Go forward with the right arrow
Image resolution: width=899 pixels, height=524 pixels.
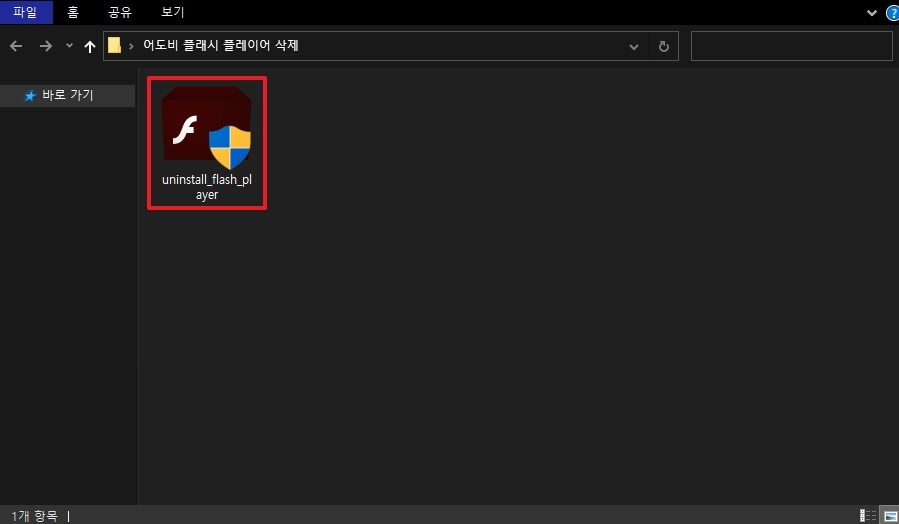[45, 46]
